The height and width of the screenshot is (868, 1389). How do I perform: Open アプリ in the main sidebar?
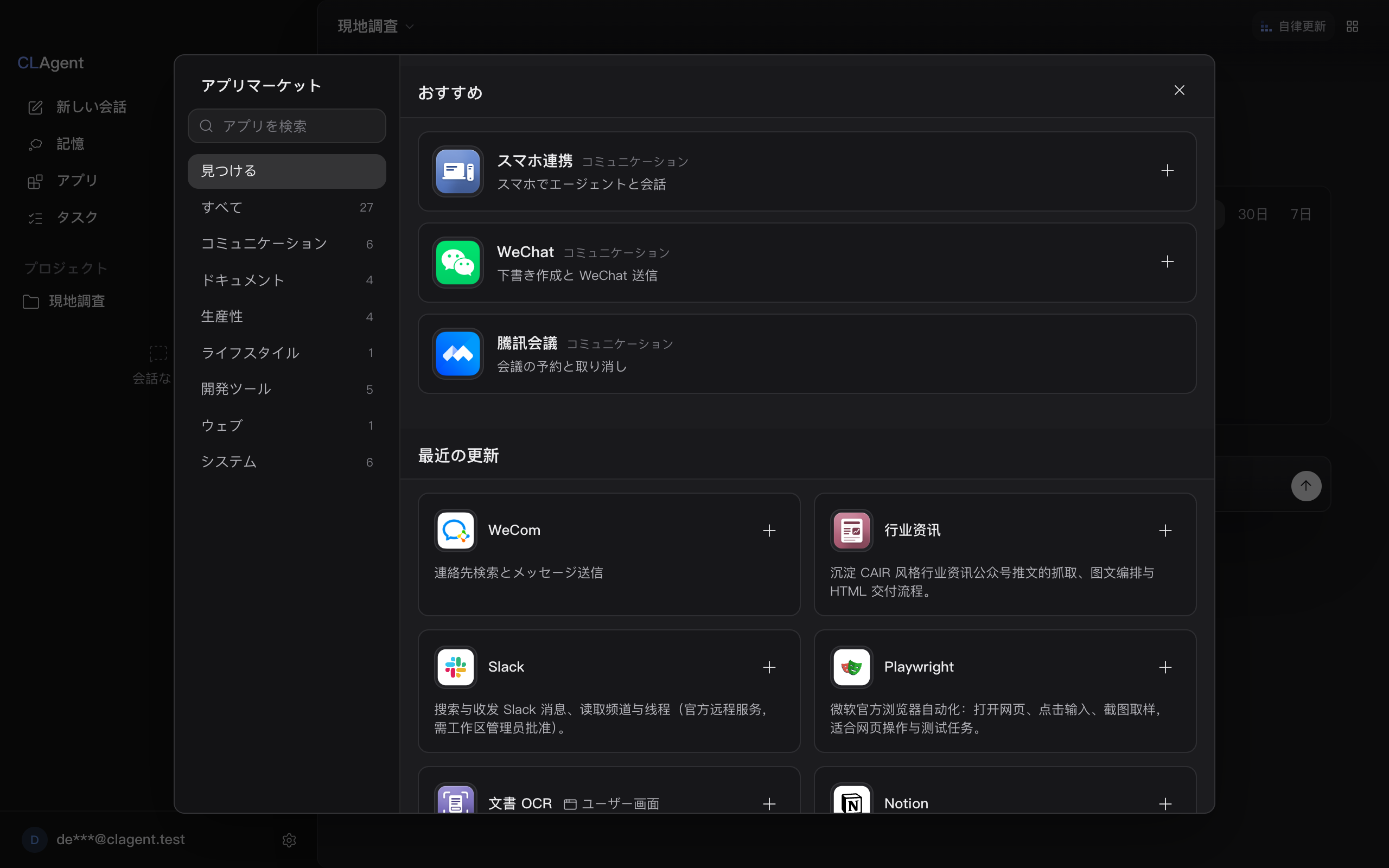[x=63, y=181]
